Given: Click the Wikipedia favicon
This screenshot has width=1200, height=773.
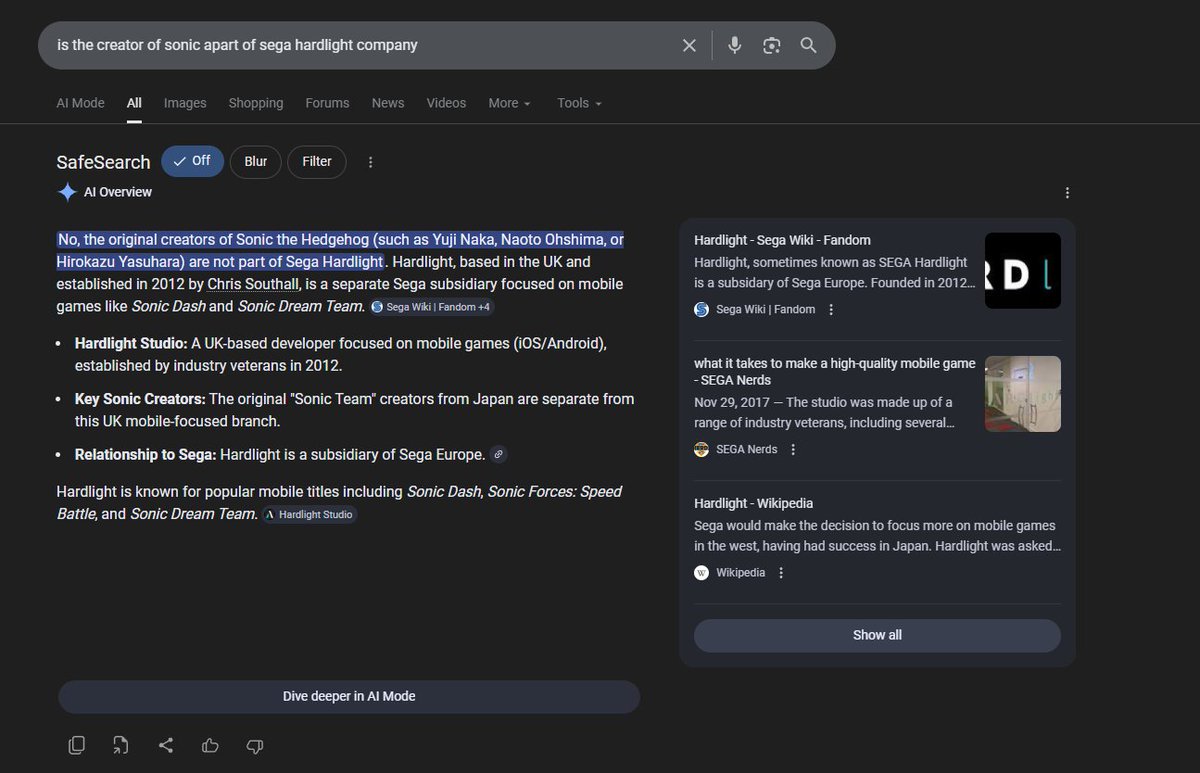Looking at the screenshot, I should coord(702,573).
